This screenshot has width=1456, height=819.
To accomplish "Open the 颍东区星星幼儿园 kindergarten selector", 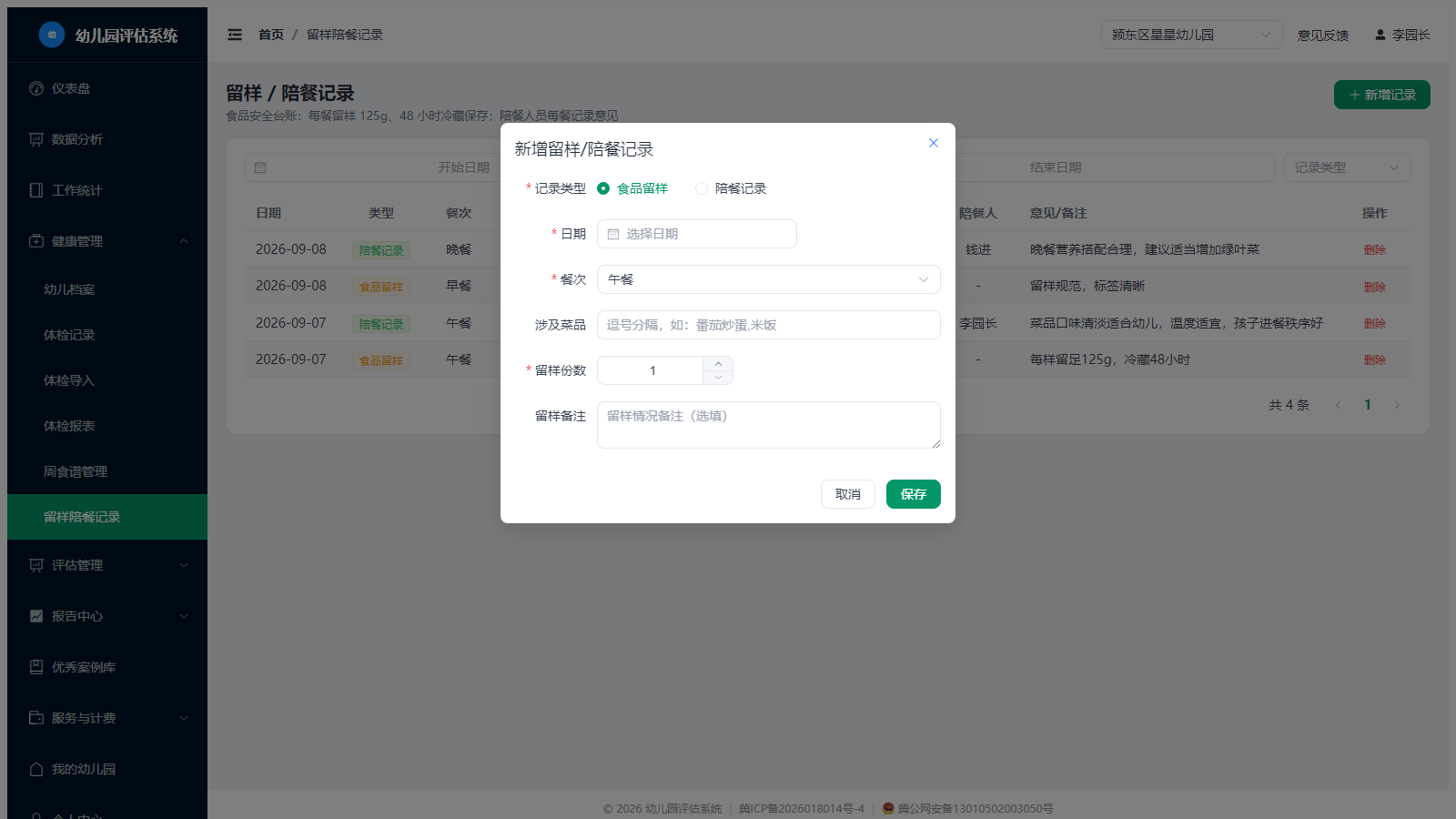I will tap(1192, 35).
